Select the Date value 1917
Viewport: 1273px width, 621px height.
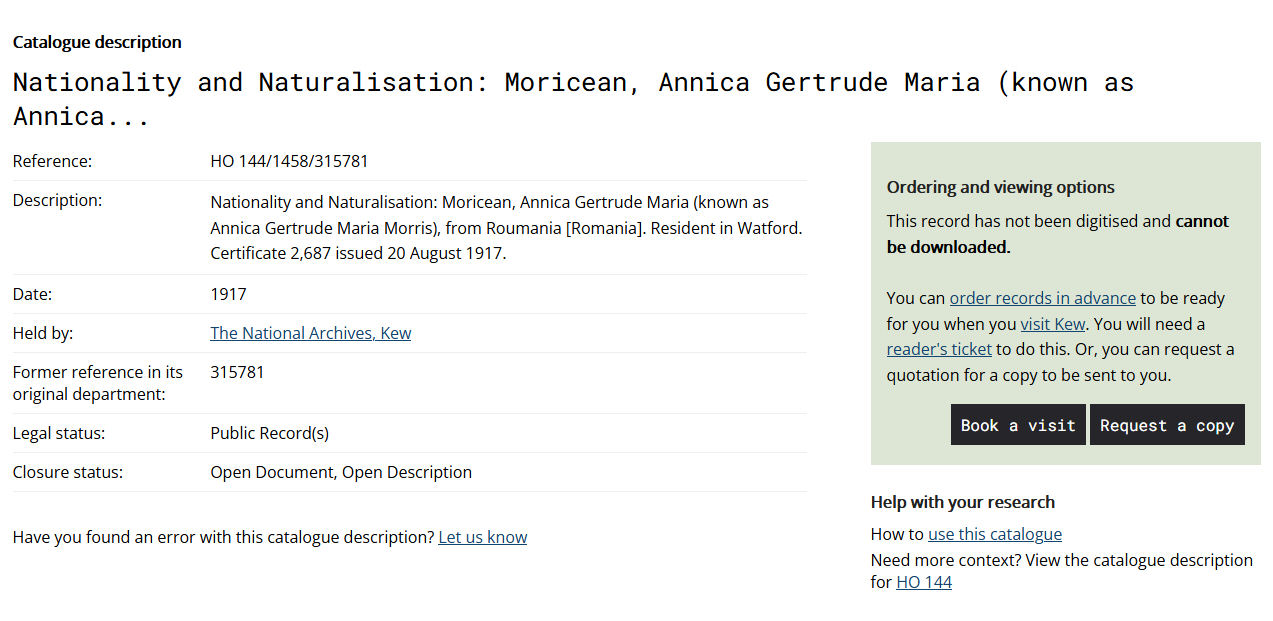tap(226, 294)
